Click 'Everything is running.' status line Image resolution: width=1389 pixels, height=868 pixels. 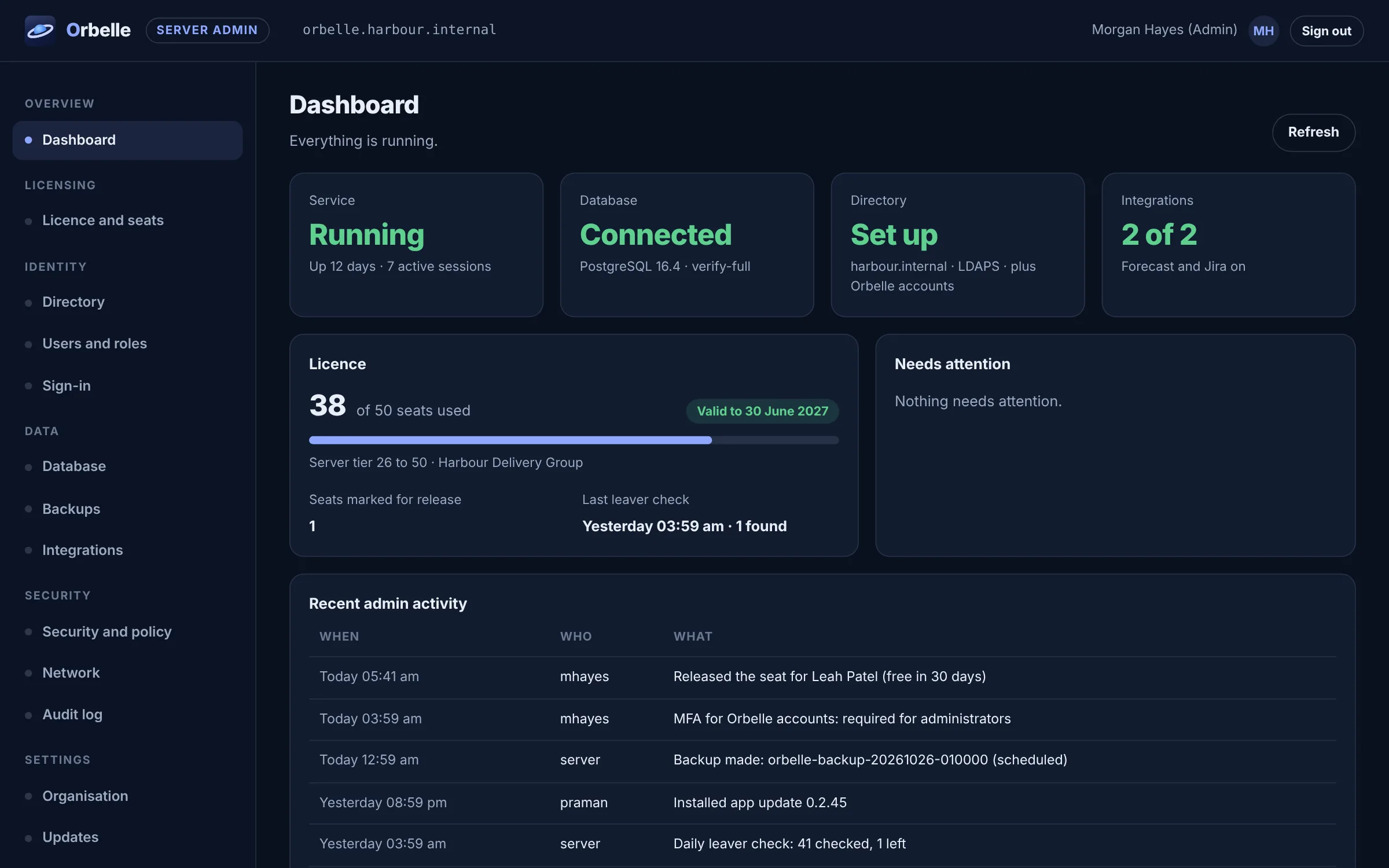point(363,141)
